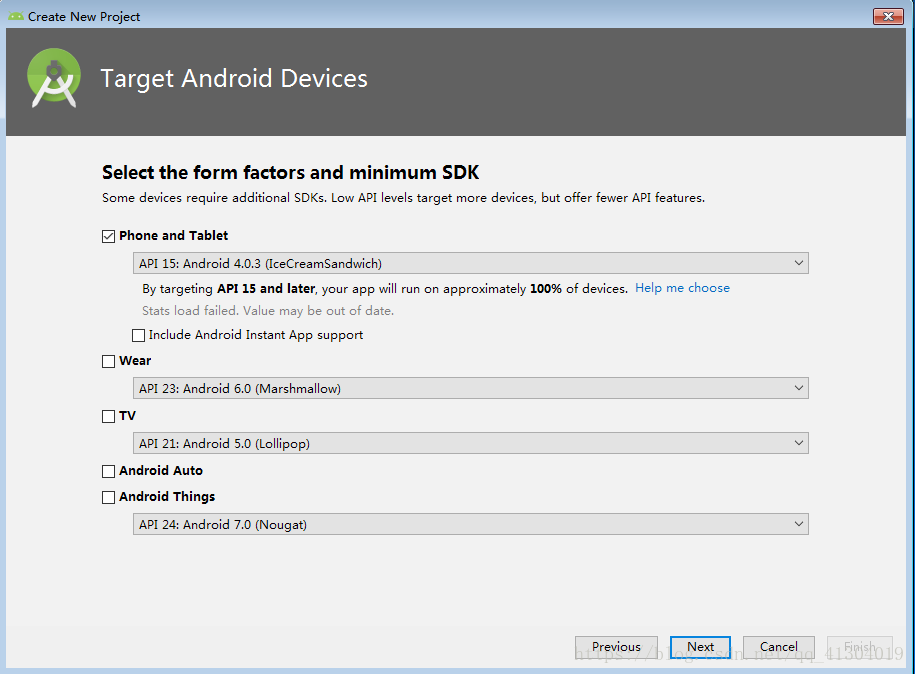This screenshot has height=674, width=915.
Task: Check the TV form factor checkbox
Action: coord(108,416)
